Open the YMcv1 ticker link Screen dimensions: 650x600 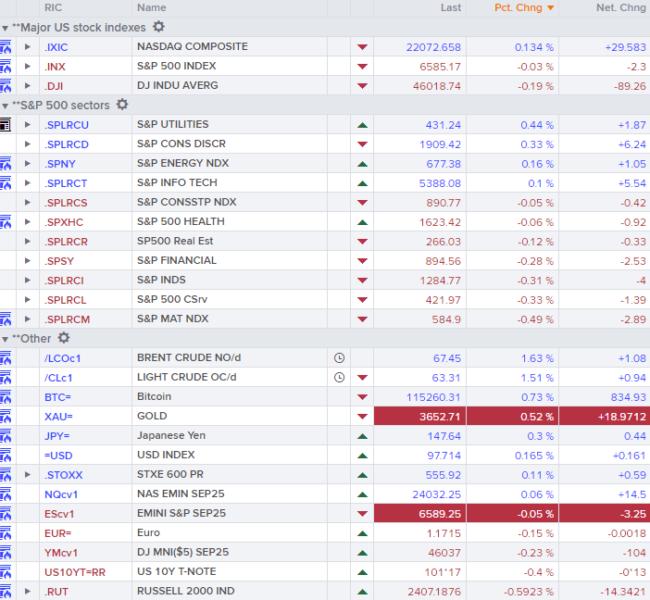click(61, 553)
